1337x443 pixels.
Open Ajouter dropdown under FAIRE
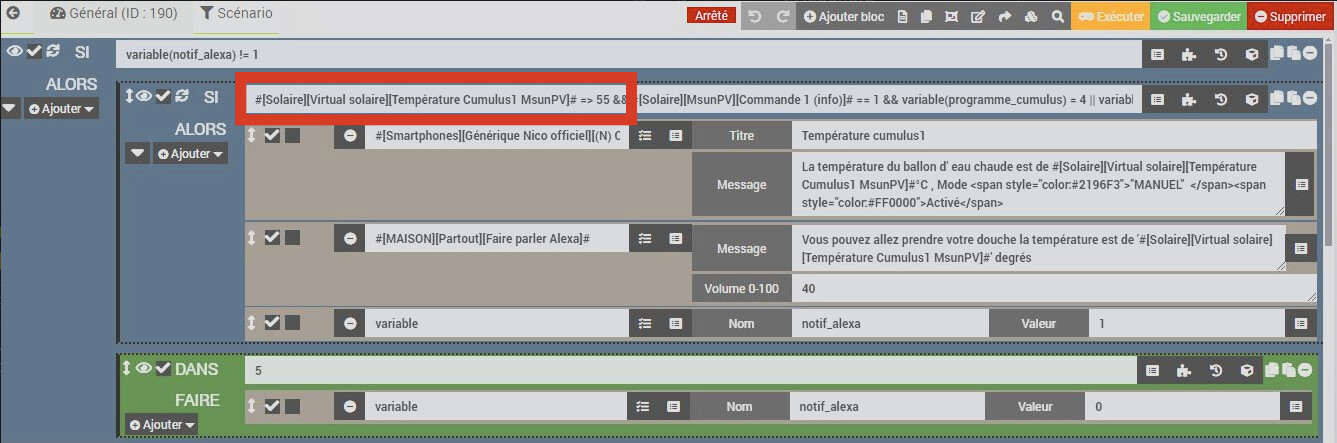(x=161, y=425)
